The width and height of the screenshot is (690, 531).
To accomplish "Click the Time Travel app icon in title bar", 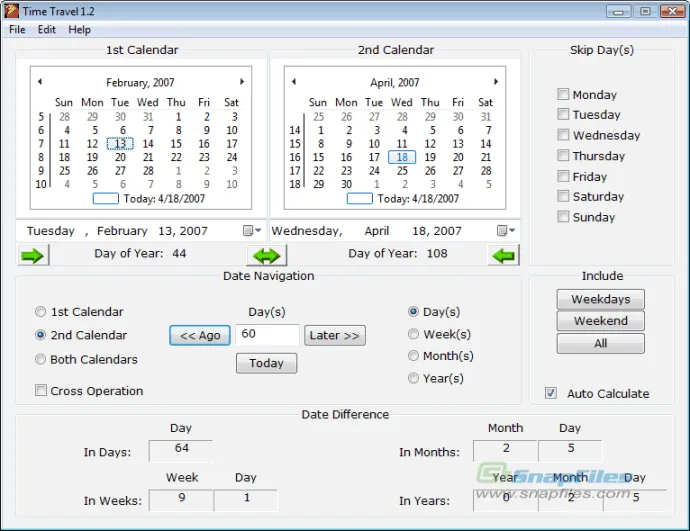I will coord(11,11).
